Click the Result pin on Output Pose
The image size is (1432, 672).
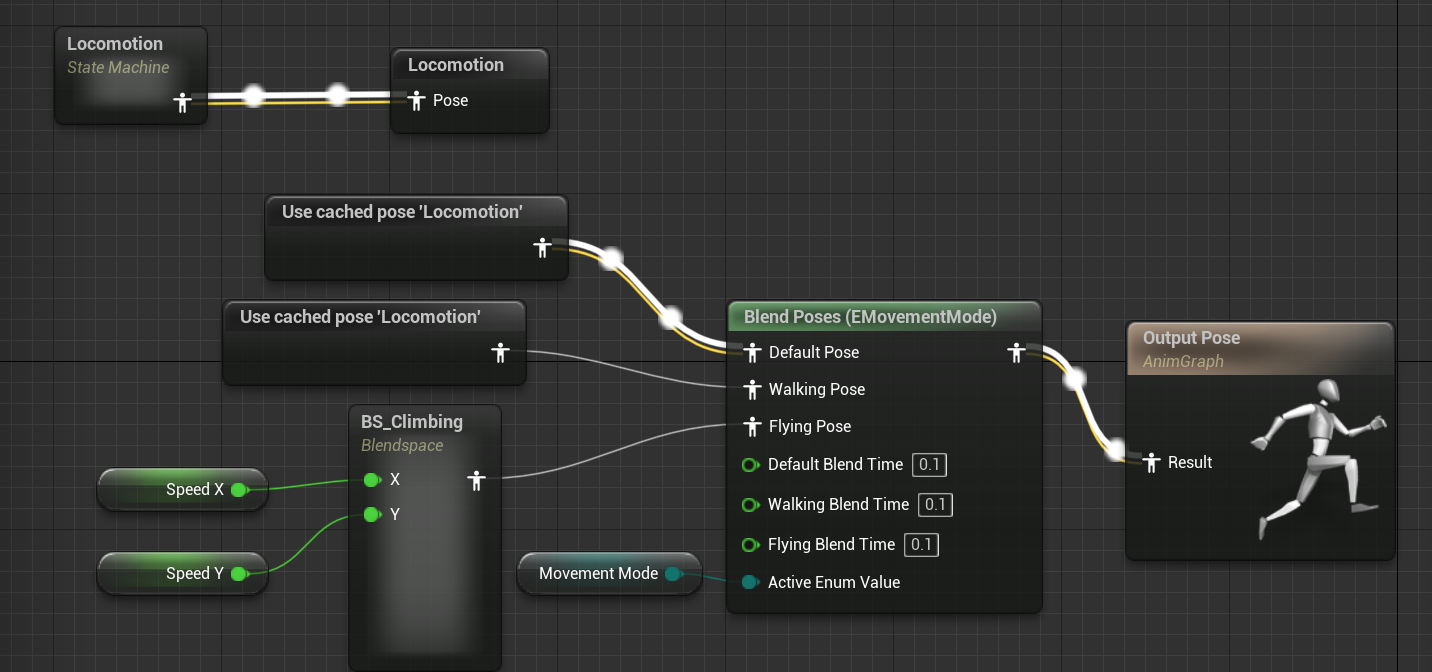point(1152,462)
